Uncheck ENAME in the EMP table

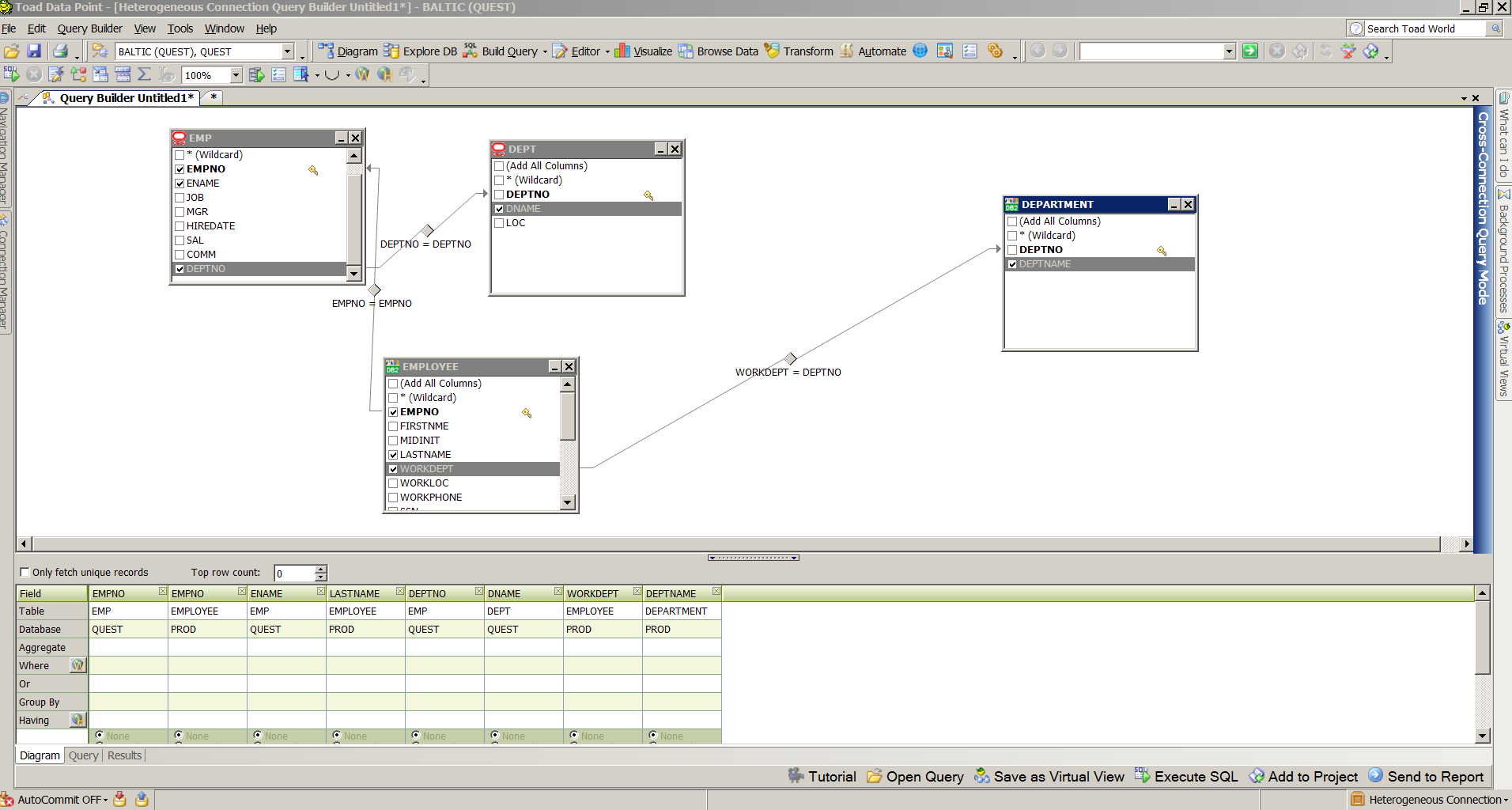pyautogui.click(x=180, y=184)
